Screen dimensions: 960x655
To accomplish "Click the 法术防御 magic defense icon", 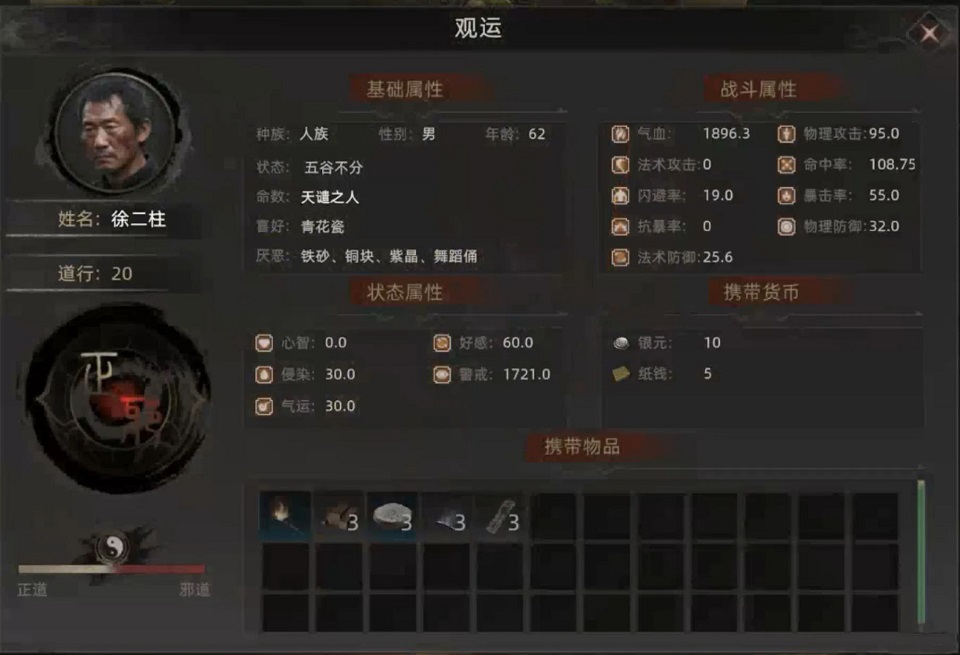I will tap(620, 257).
